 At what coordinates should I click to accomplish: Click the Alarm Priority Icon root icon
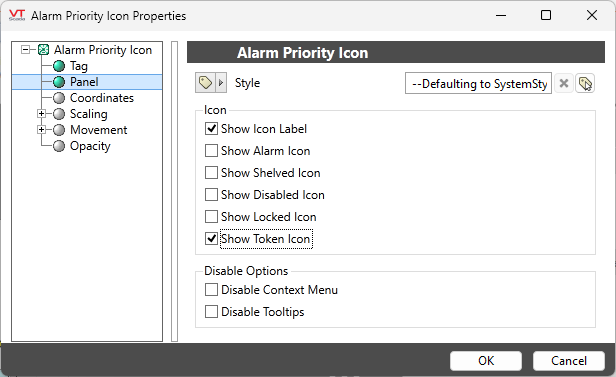point(44,50)
